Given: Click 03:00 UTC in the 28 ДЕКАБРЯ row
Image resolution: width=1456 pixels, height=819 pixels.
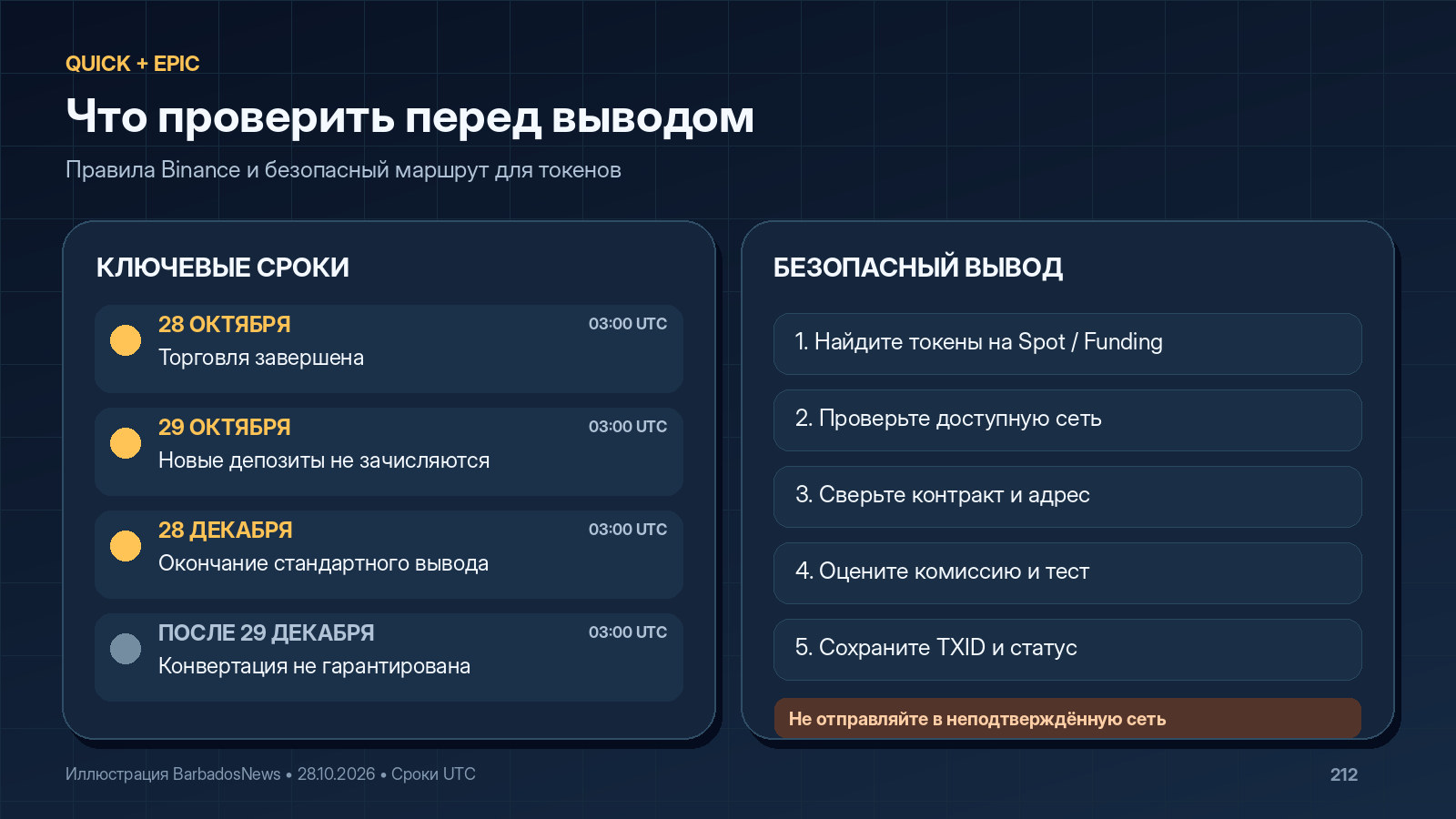Looking at the screenshot, I should pos(628,530).
